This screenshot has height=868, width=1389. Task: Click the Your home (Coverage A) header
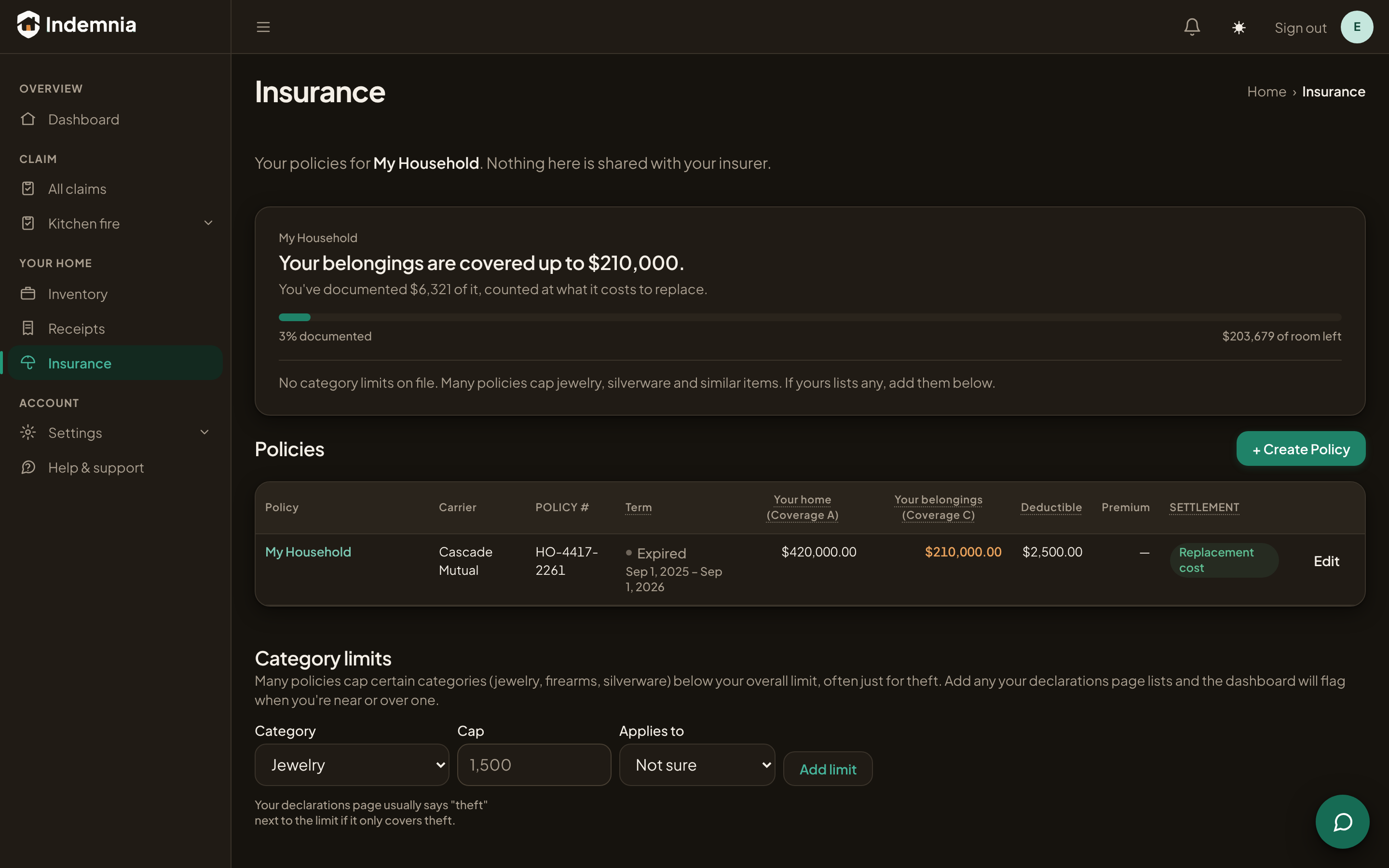tap(803, 507)
